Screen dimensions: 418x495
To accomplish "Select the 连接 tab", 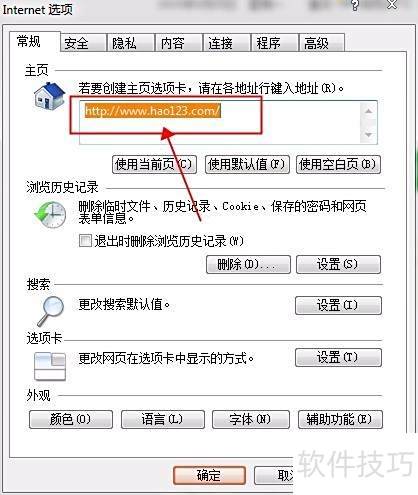I will coord(226,43).
